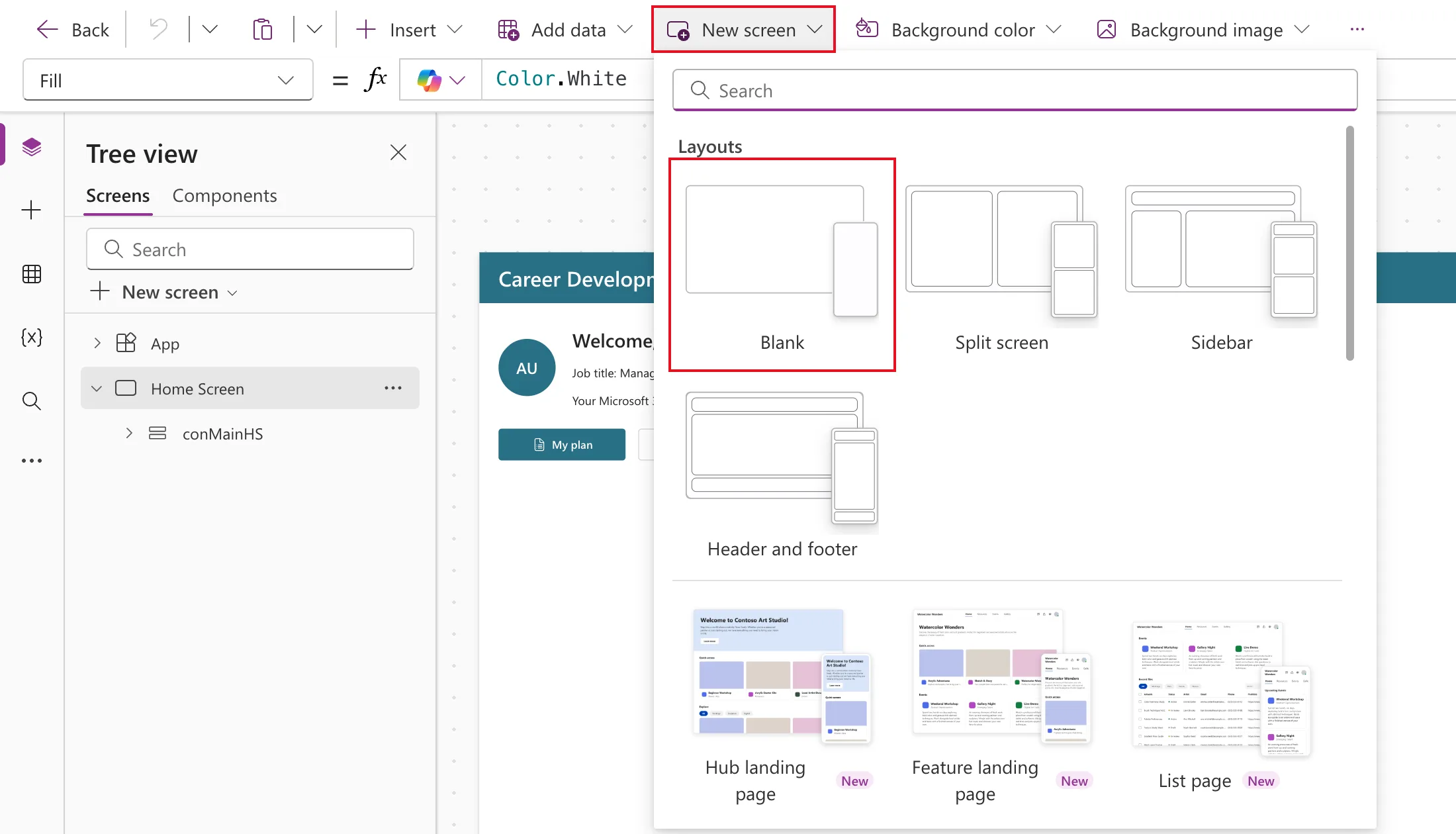This screenshot has width=1456, height=834.
Task: Expand the conMainHS container node
Action: (x=129, y=433)
